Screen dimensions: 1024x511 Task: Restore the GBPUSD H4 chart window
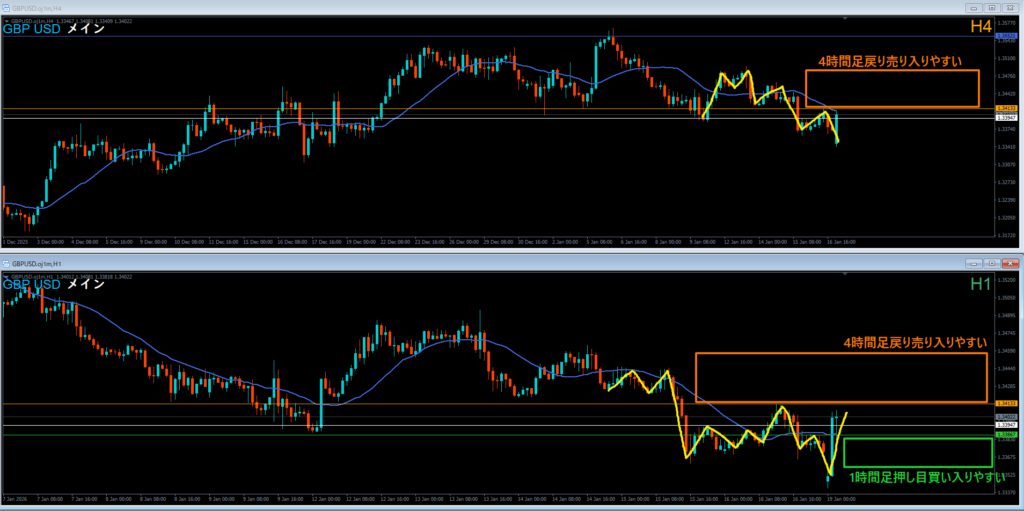[x=992, y=7]
